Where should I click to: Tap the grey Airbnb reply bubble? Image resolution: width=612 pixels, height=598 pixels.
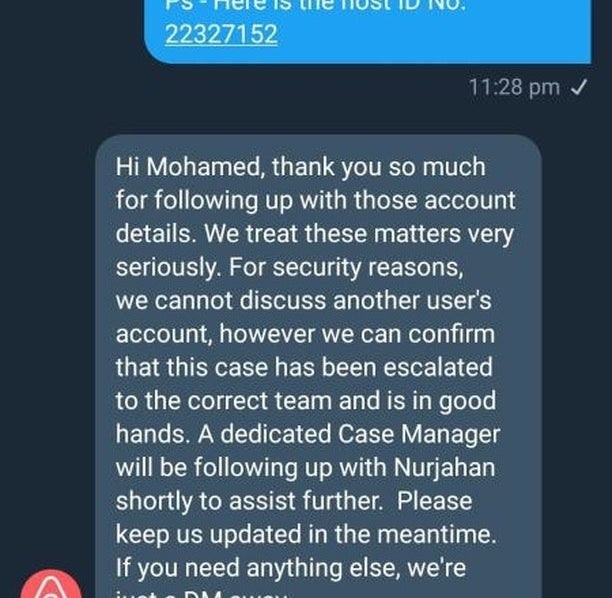pos(318,367)
